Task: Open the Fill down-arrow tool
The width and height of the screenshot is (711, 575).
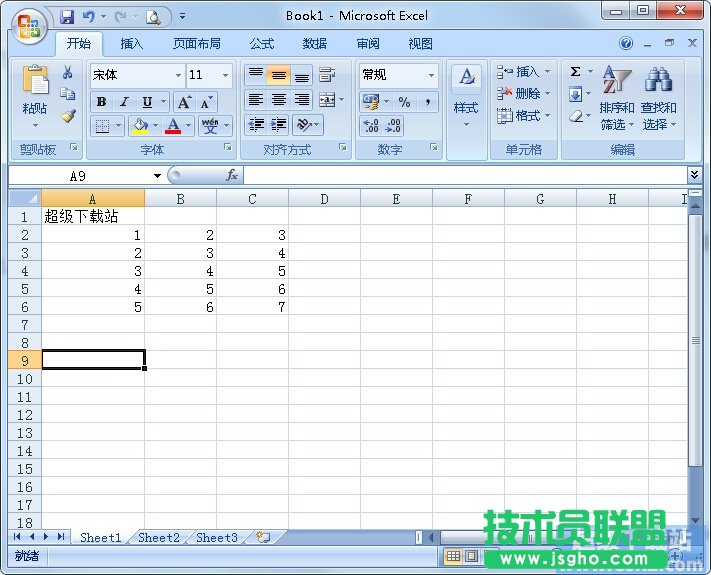Action: [x=575, y=94]
